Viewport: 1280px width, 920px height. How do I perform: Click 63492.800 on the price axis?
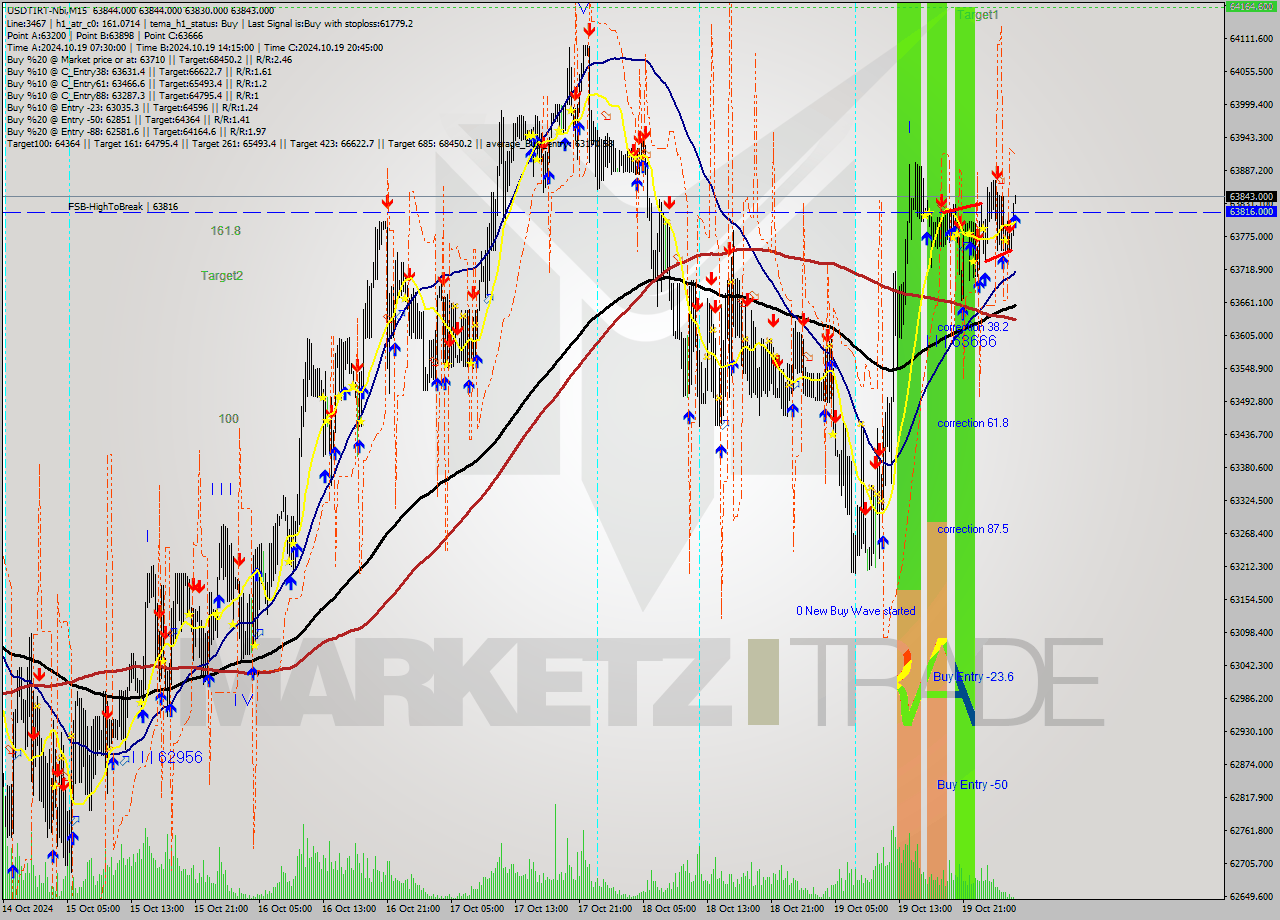pos(1250,401)
